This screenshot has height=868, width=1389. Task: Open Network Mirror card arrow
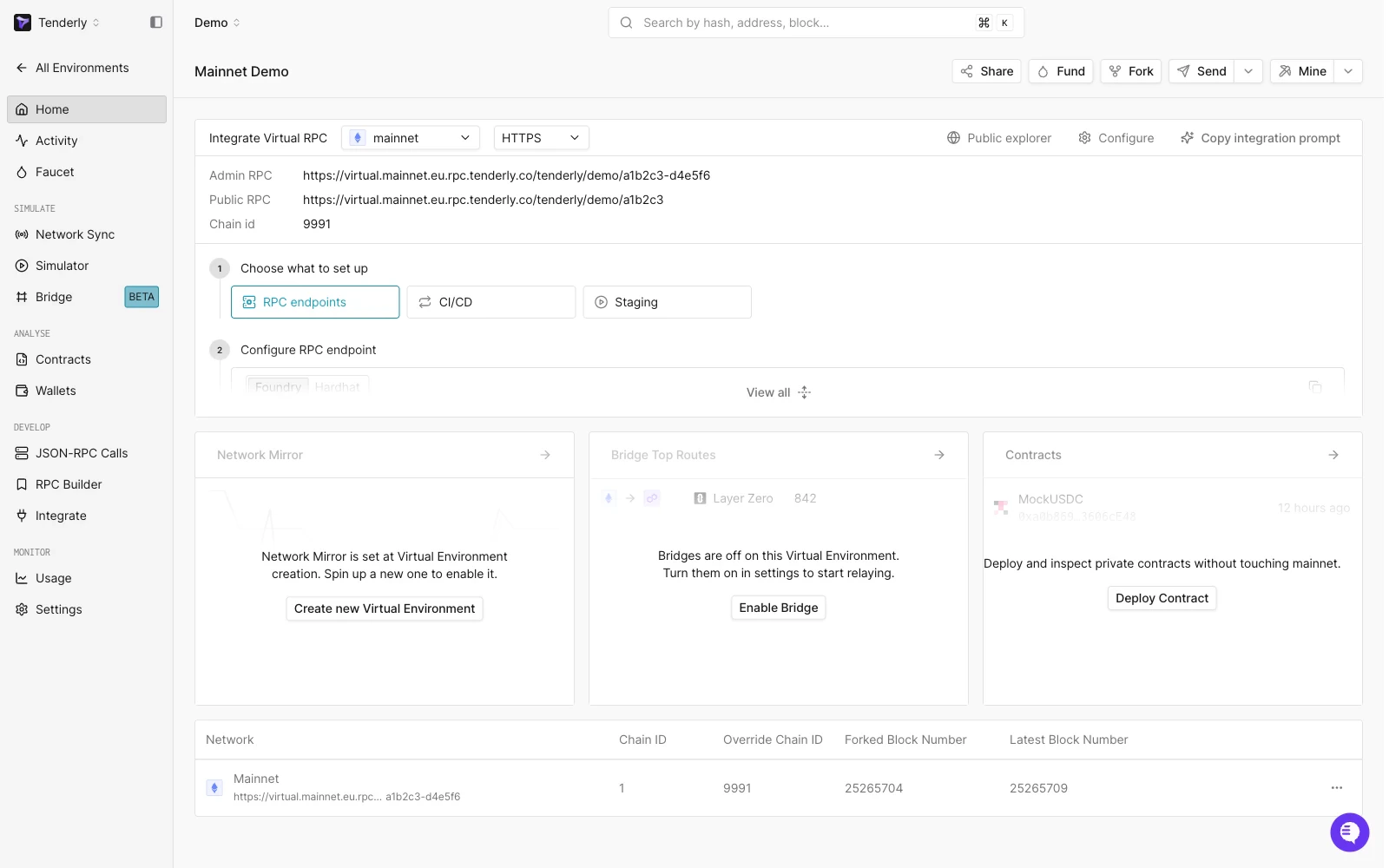coord(545,455)
